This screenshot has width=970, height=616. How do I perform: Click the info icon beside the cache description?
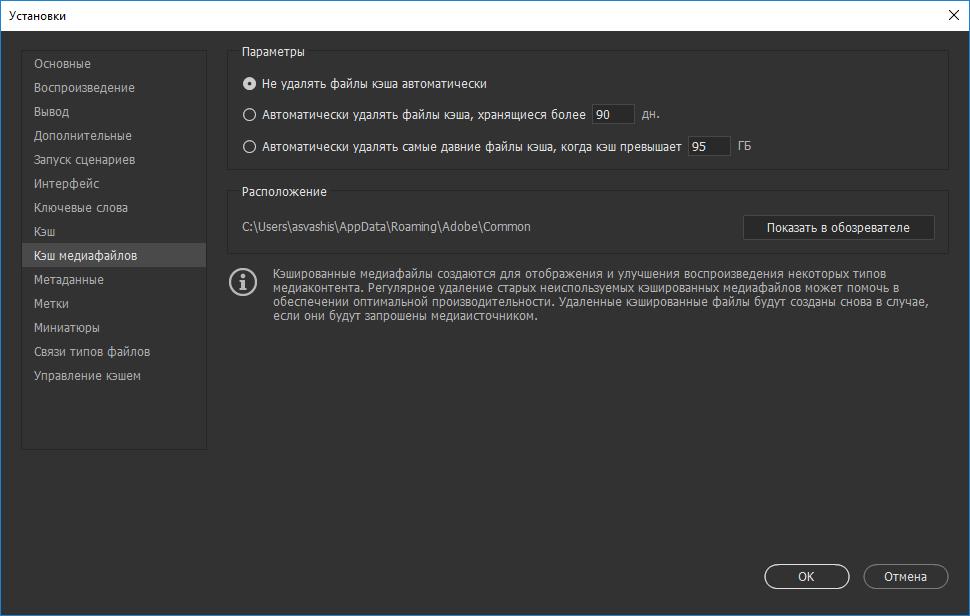[x=242, y=283]
